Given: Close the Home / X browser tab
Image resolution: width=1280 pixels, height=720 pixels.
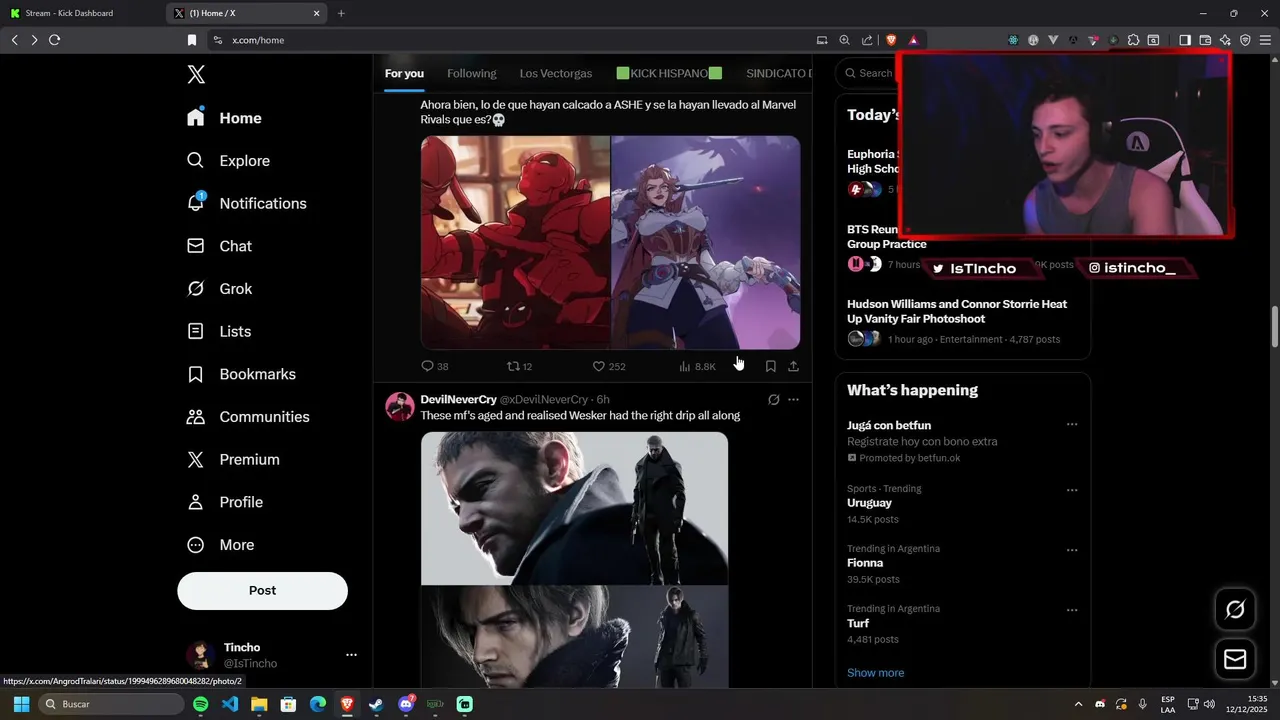Looking at the screenshot, I should coord(317,13).
